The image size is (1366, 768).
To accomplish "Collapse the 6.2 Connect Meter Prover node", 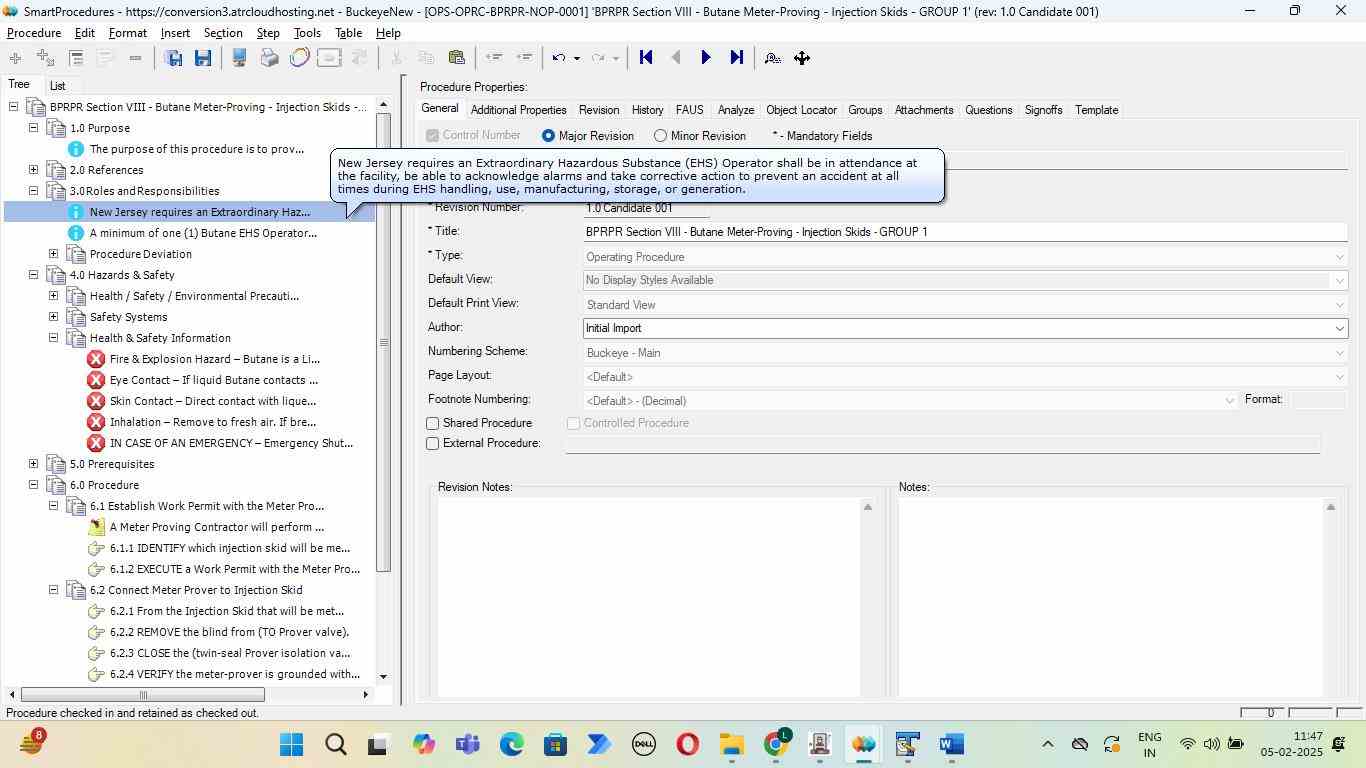I will coord(54,590).
